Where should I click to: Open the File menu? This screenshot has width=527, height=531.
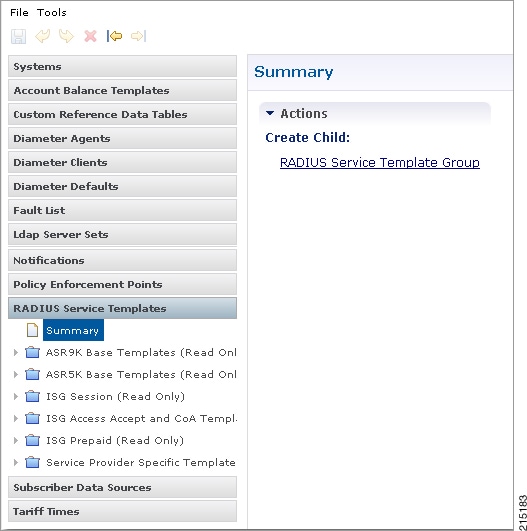(19, 13)
